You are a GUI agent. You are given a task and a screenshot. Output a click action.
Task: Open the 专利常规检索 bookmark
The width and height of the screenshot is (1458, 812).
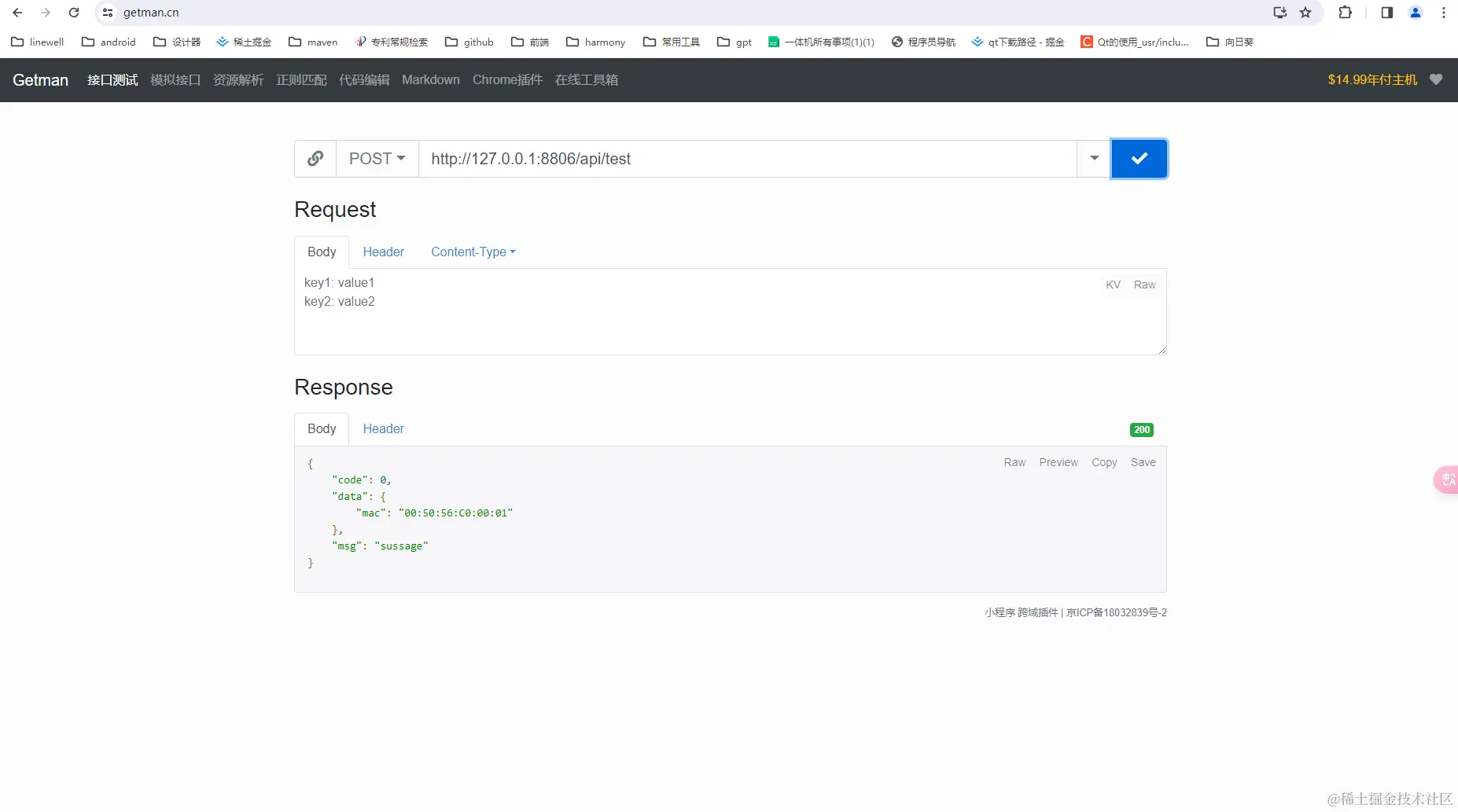point(391,42)
